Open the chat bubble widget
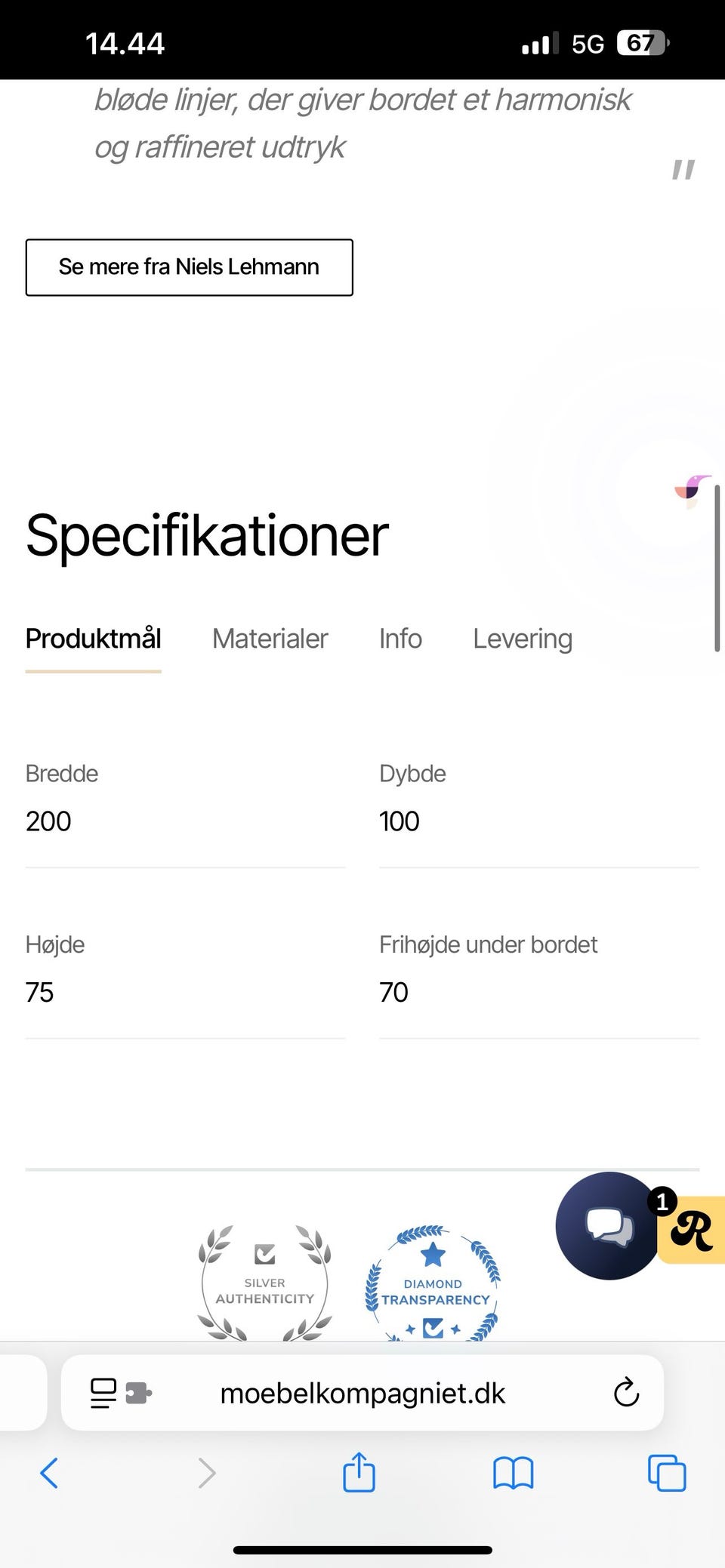Screen dimensions: 725x1568 [608, 1225]
